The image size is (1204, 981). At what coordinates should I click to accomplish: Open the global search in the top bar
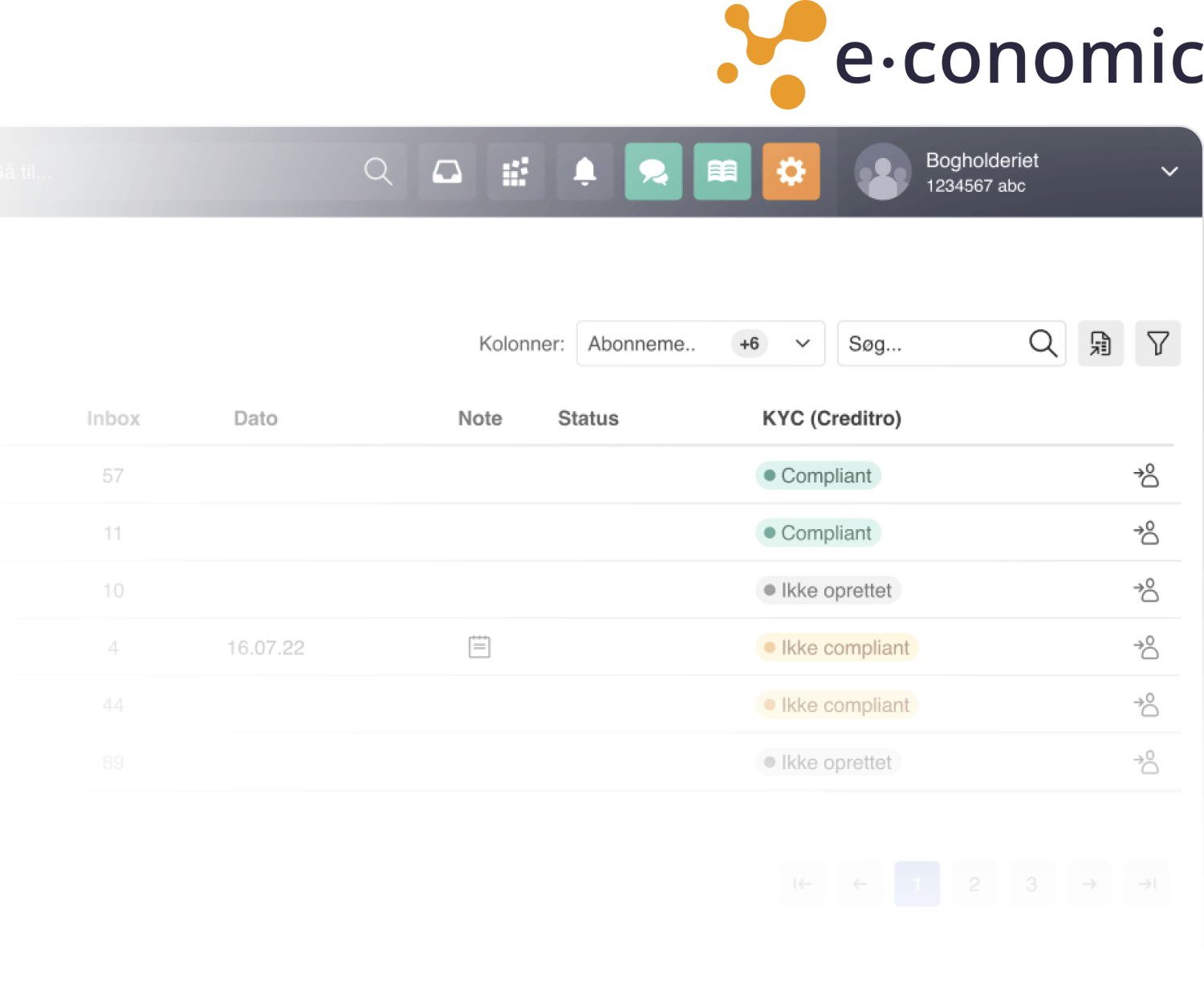(x=378, y=171)
